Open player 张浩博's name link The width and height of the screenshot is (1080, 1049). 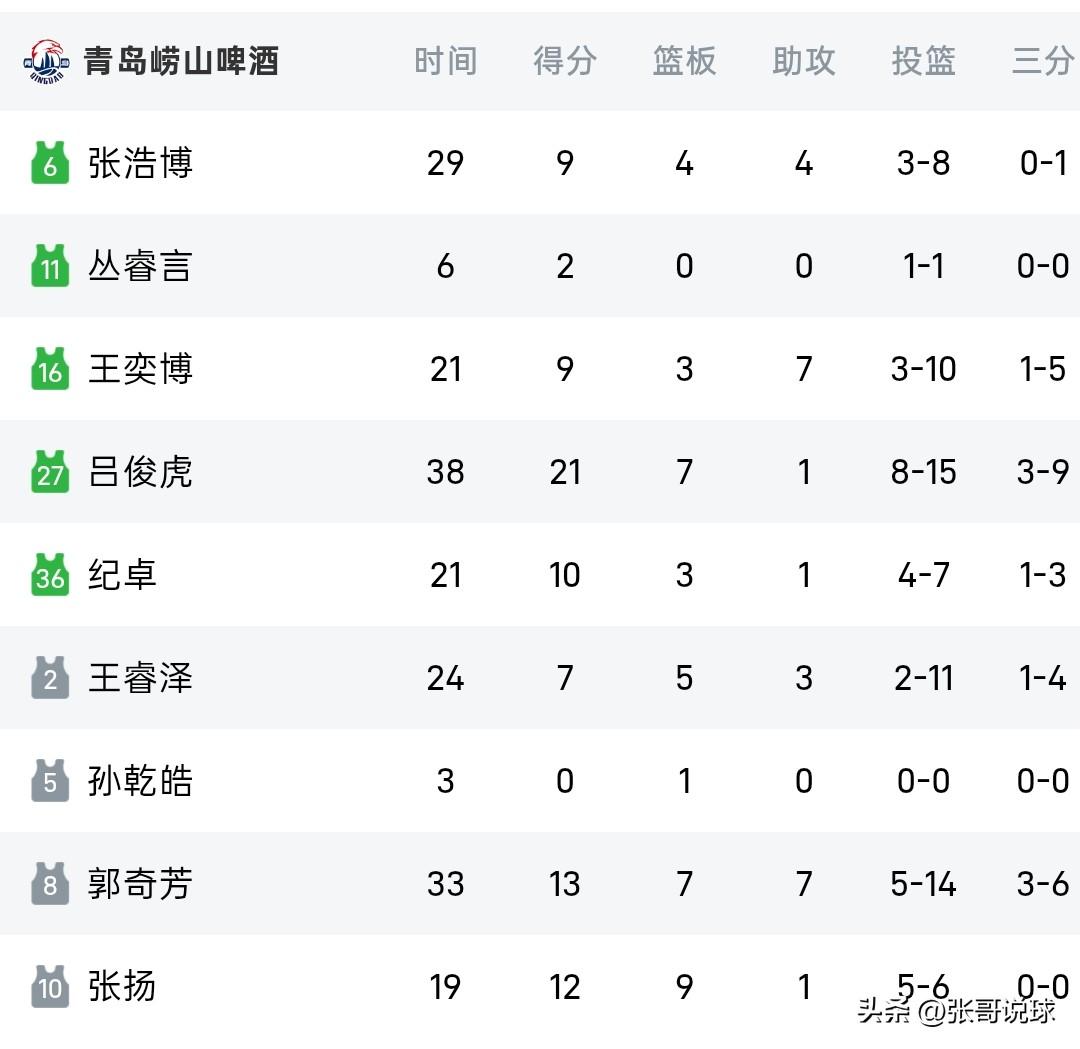(140, 163)
